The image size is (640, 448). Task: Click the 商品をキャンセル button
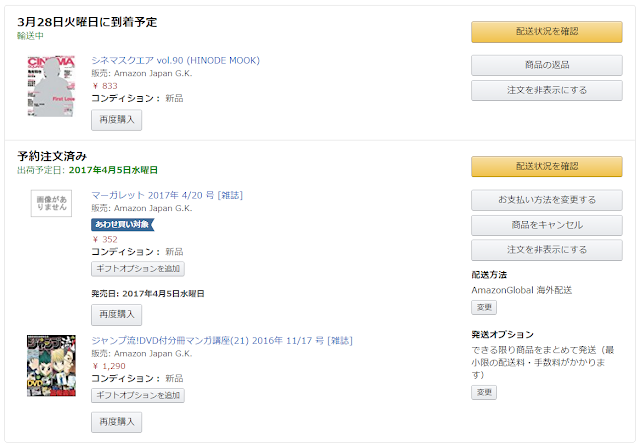[546, 225]
